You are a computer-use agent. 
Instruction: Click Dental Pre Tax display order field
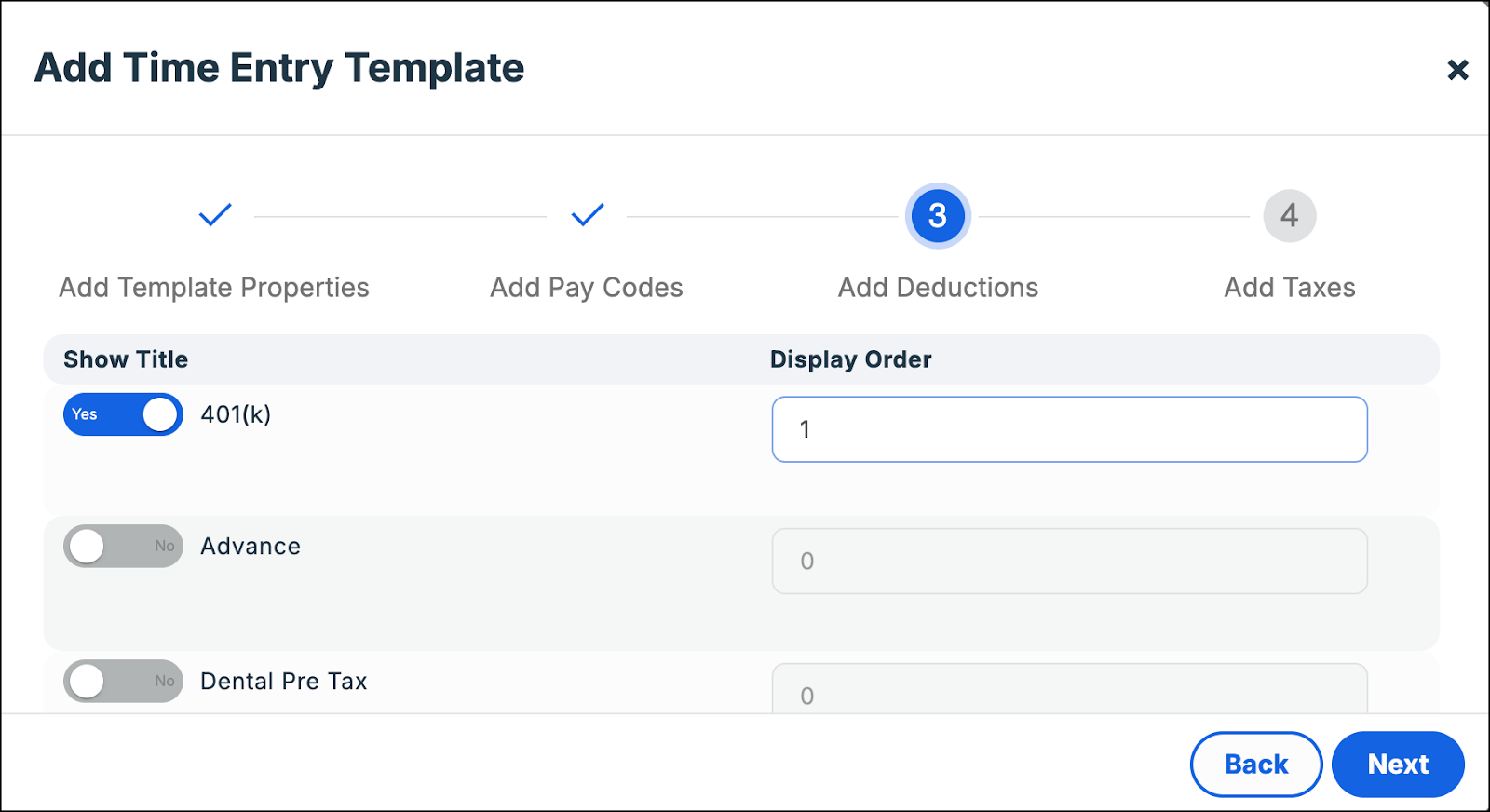click(x=1069, y=689)
